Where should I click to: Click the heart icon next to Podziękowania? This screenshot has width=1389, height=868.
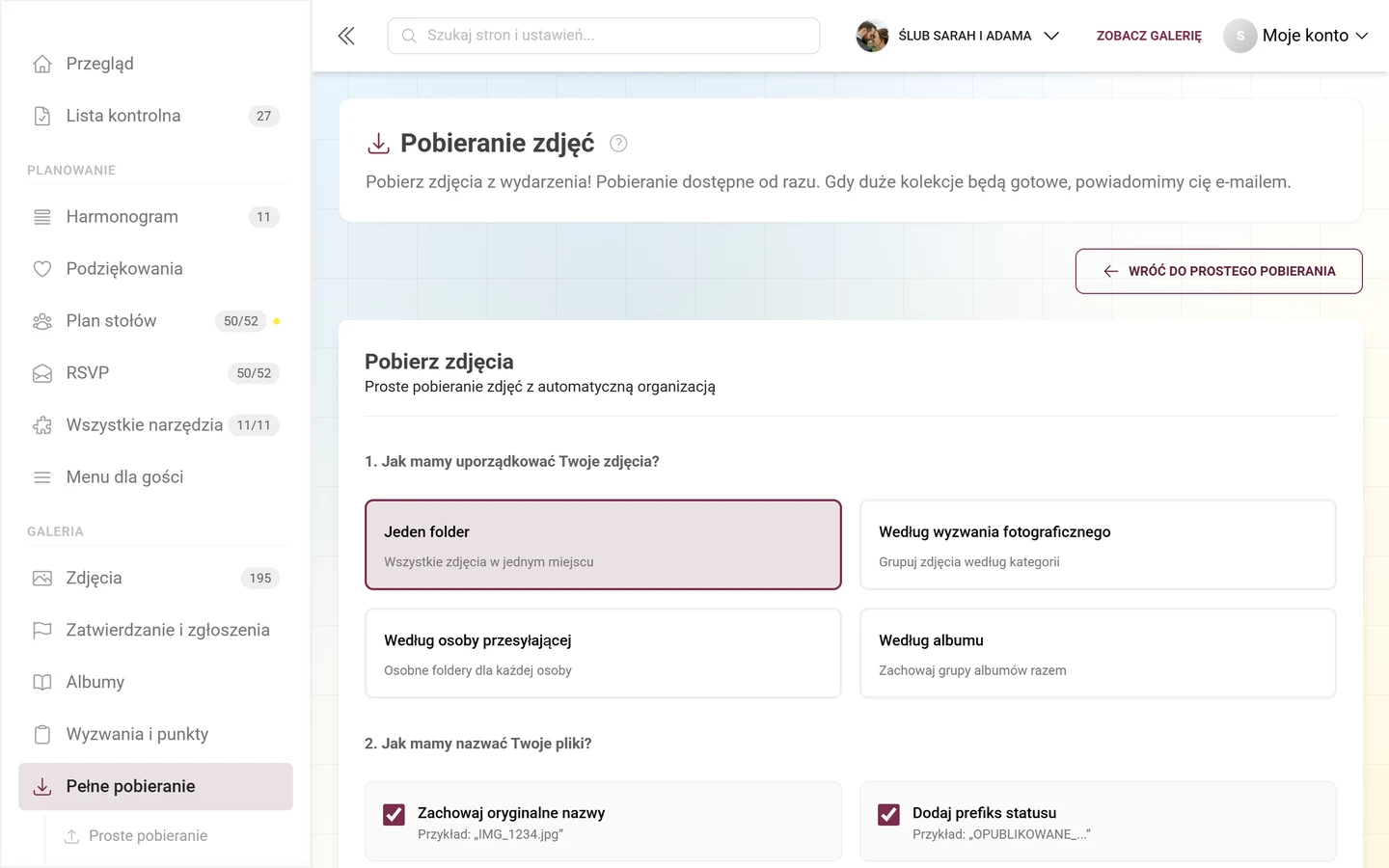tap(42, 269)
